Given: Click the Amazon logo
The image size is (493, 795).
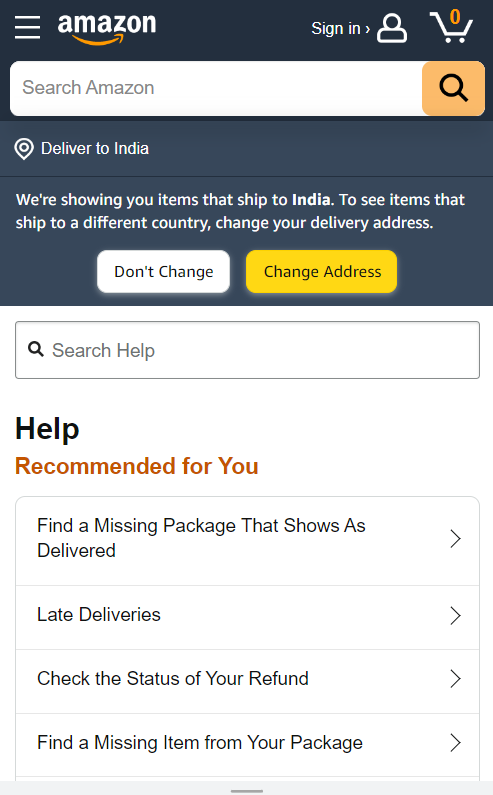Looking at the screenshot, I should tap(107, 29).
